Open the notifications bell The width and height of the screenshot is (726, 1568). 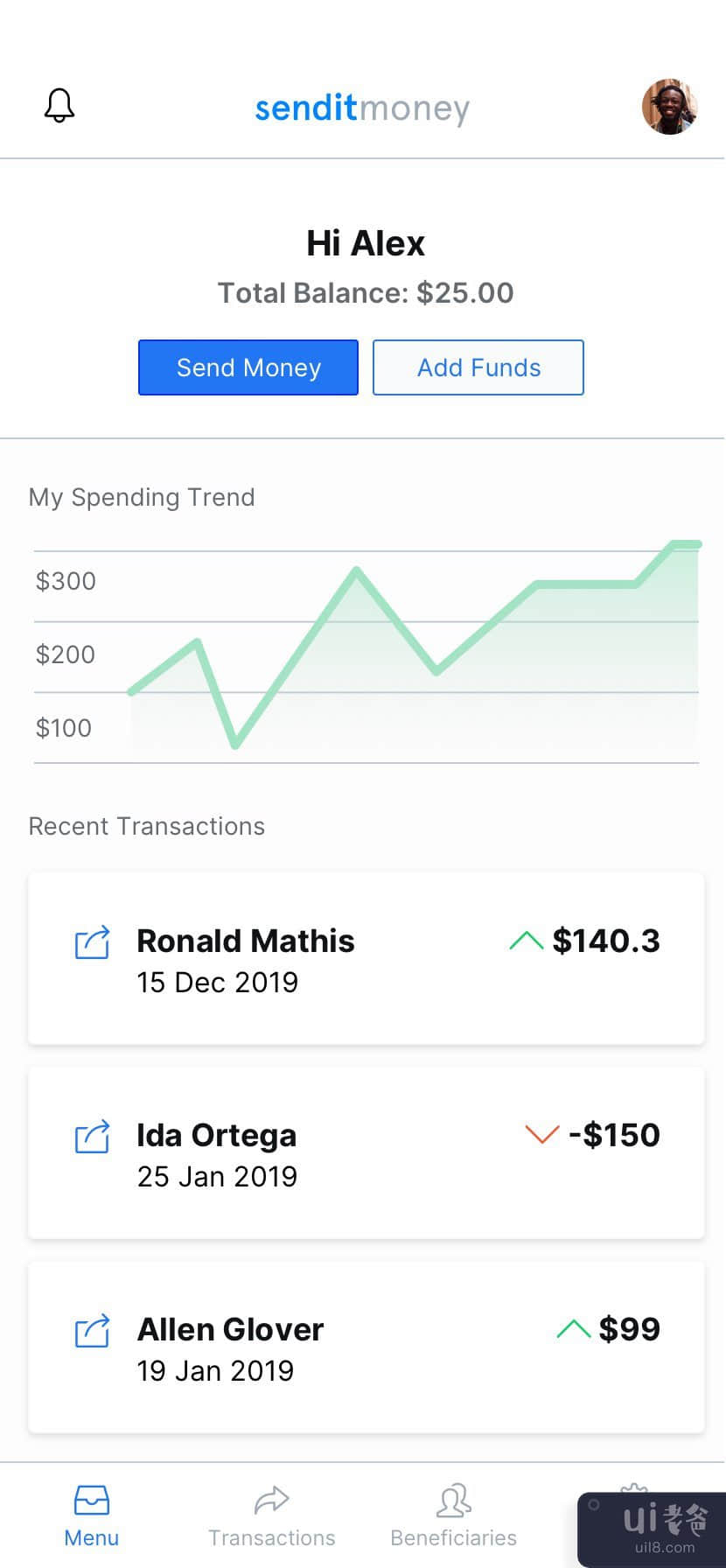pyautogui.click(x=59, y=106)
